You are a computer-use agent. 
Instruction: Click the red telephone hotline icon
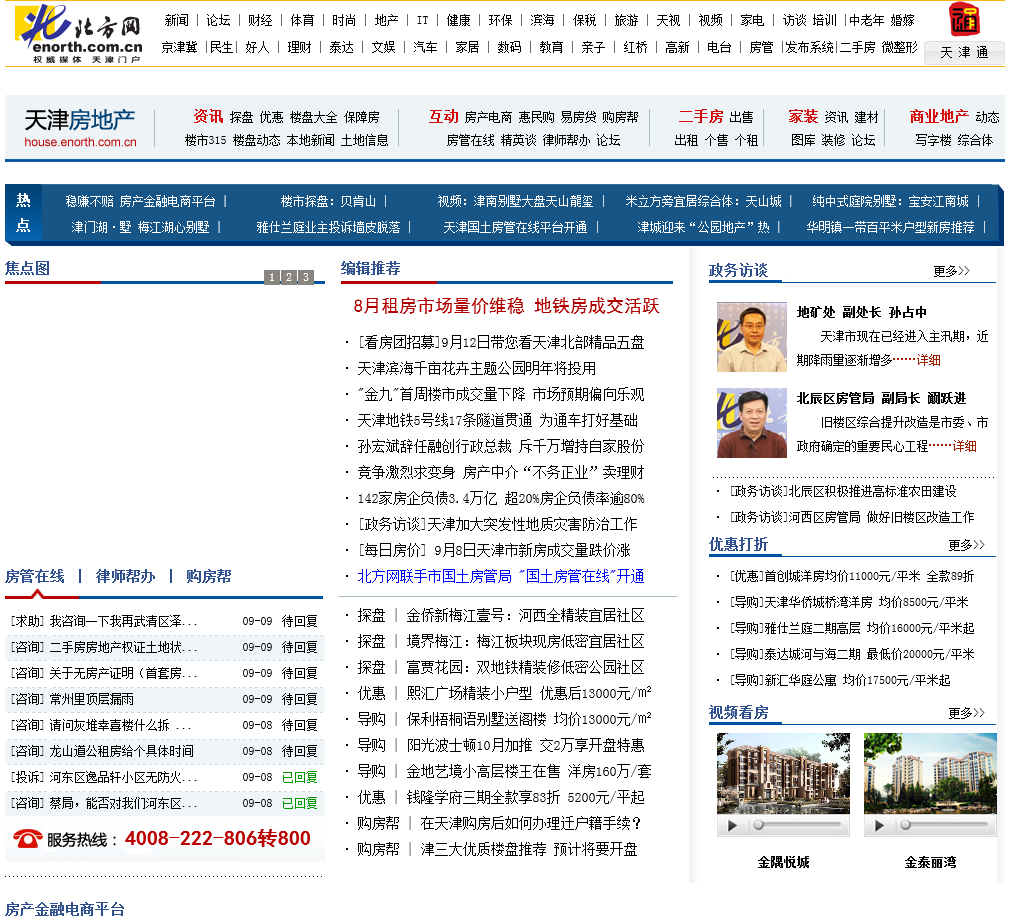(x=27, y=838)
